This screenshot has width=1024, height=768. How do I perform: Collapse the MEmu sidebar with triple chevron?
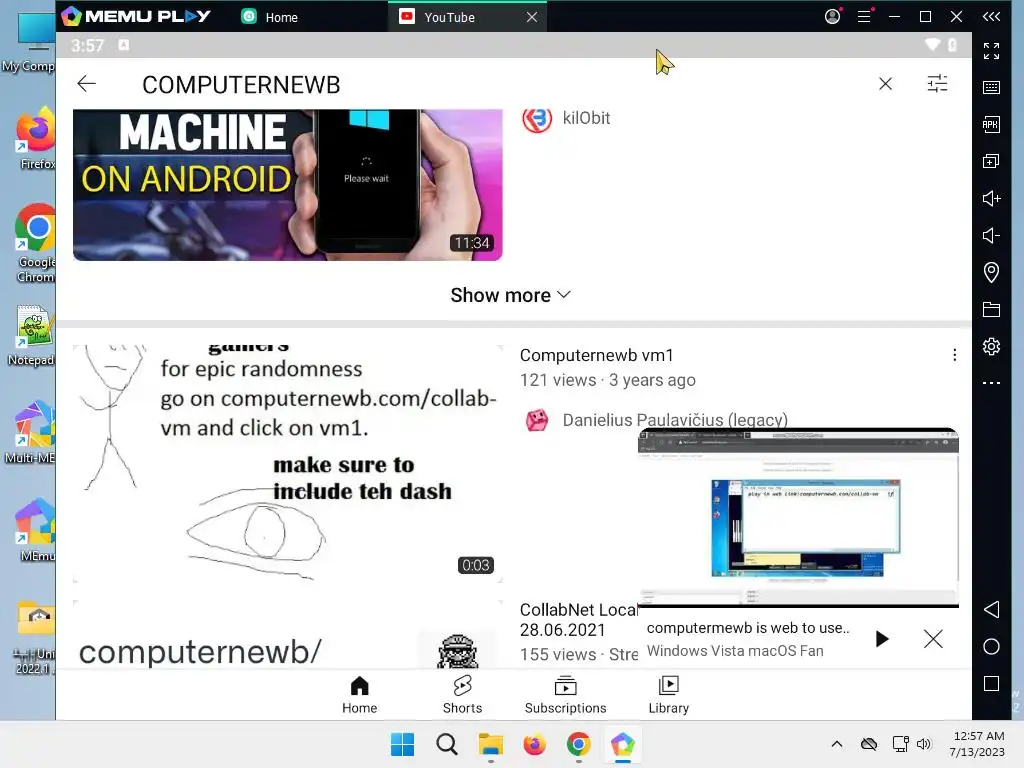click(x=991, y=16)
